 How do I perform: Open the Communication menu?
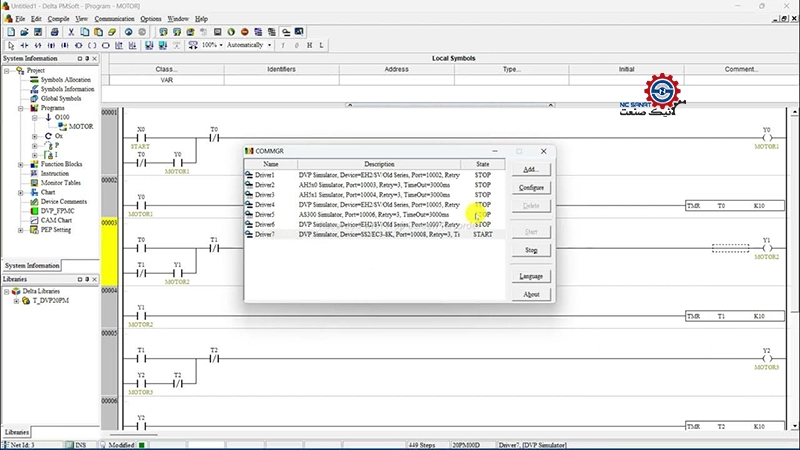114,18
